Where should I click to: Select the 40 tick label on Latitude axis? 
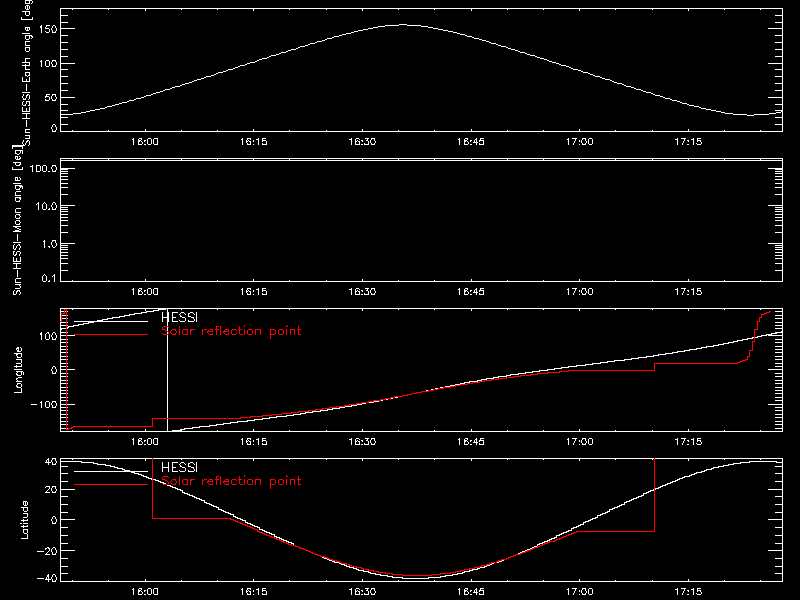point(51,462)
